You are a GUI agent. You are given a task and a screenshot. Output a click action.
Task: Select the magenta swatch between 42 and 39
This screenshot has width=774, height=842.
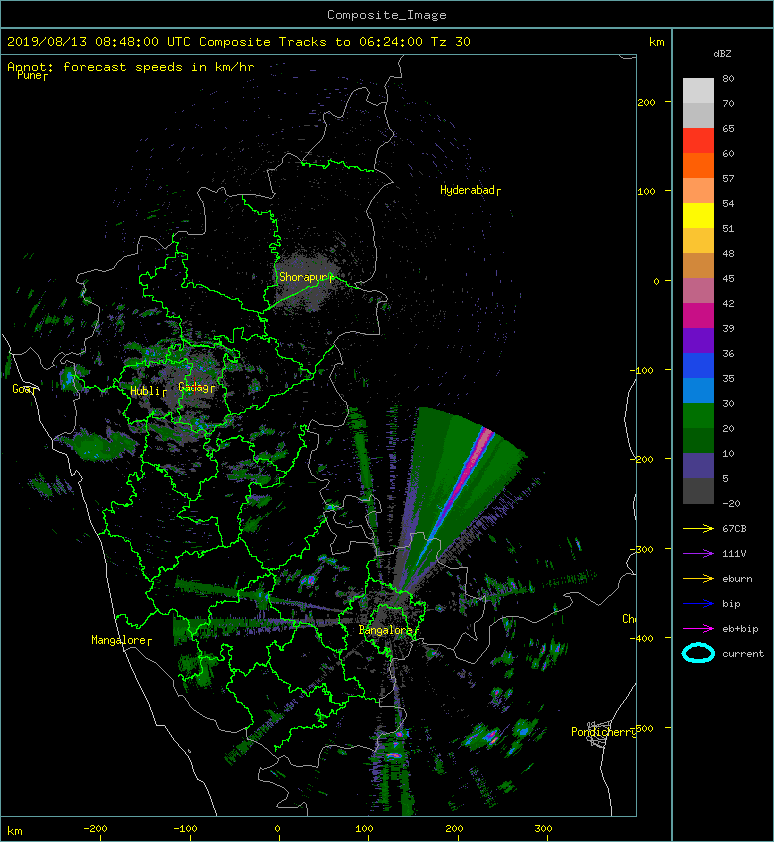tap(698, 315)
